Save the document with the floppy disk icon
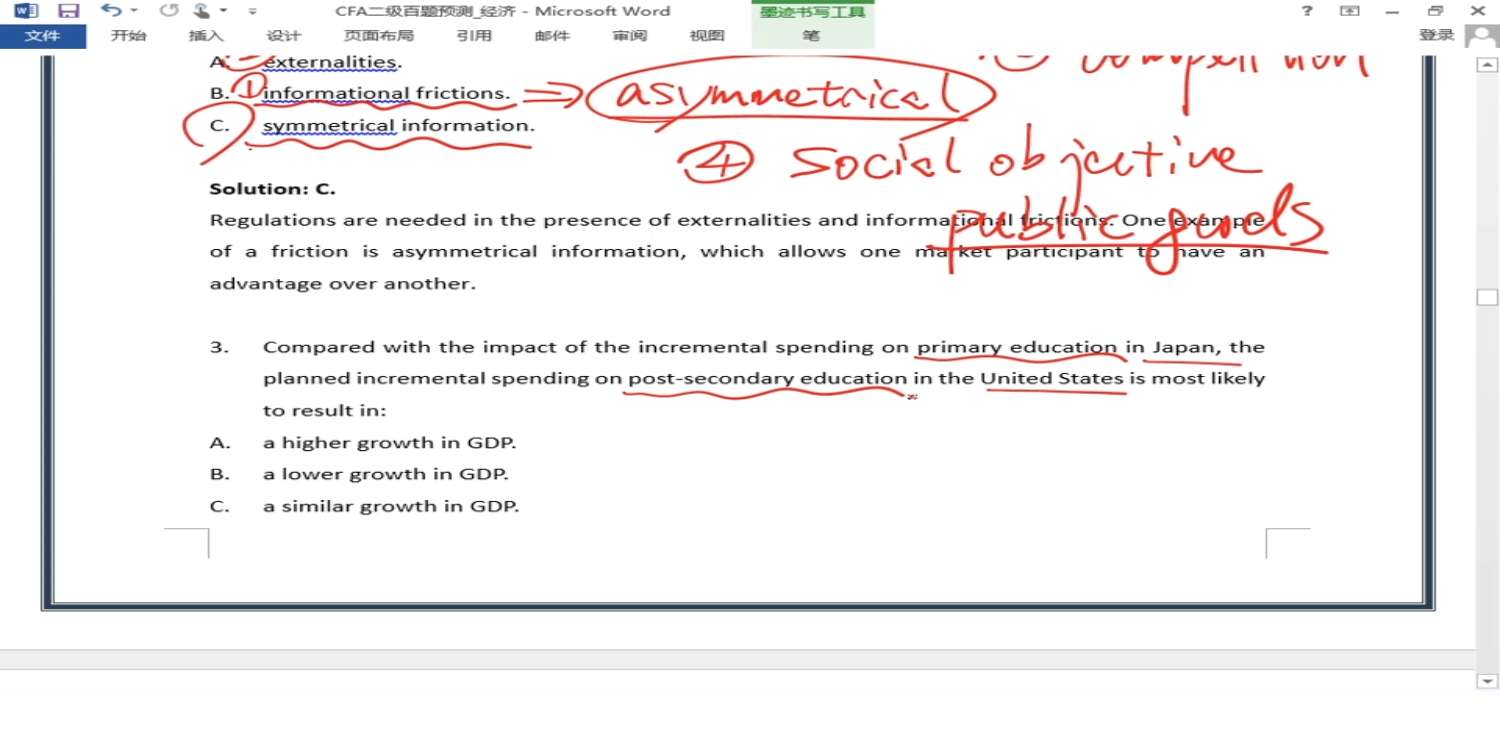Viewport: 1500px width, 750px height. pyautogui.click(x=68, y=11)
